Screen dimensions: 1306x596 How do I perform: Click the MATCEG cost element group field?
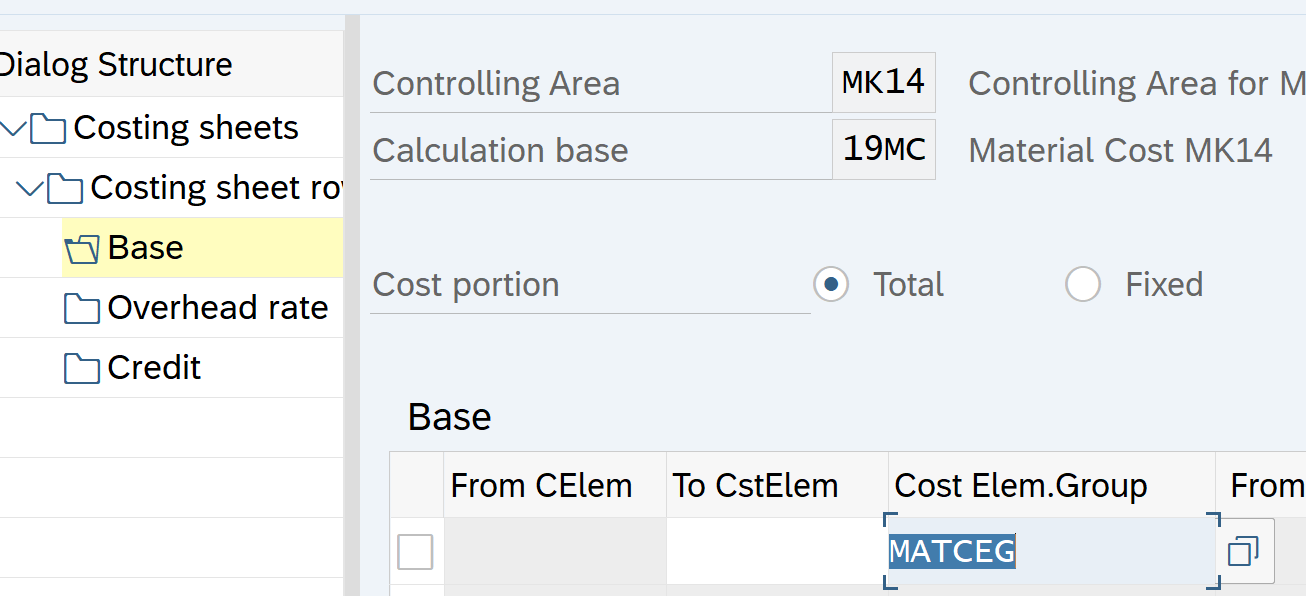(x=1050, y=551)
